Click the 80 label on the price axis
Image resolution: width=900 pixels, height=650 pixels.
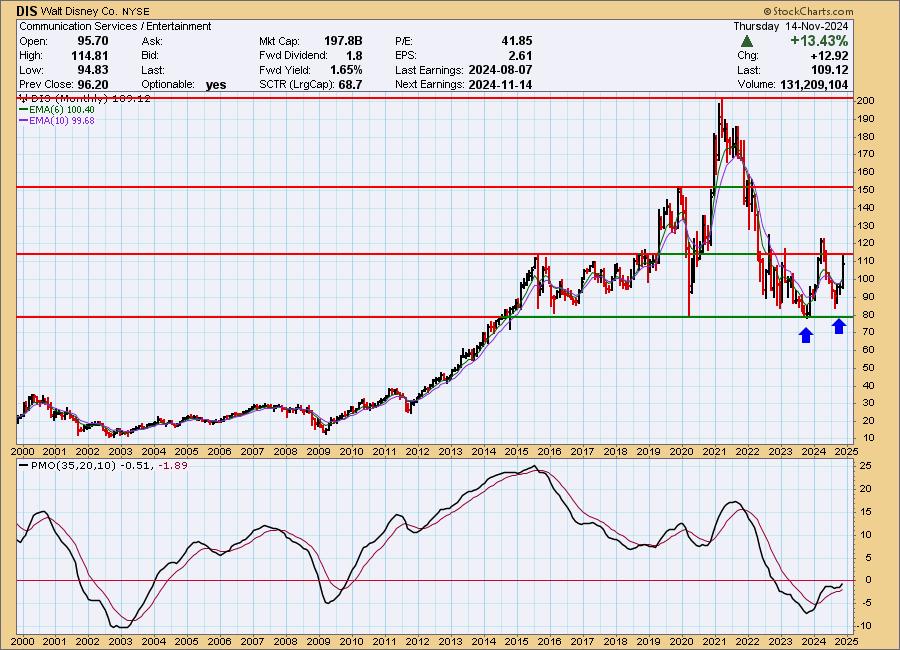point(868,315)
